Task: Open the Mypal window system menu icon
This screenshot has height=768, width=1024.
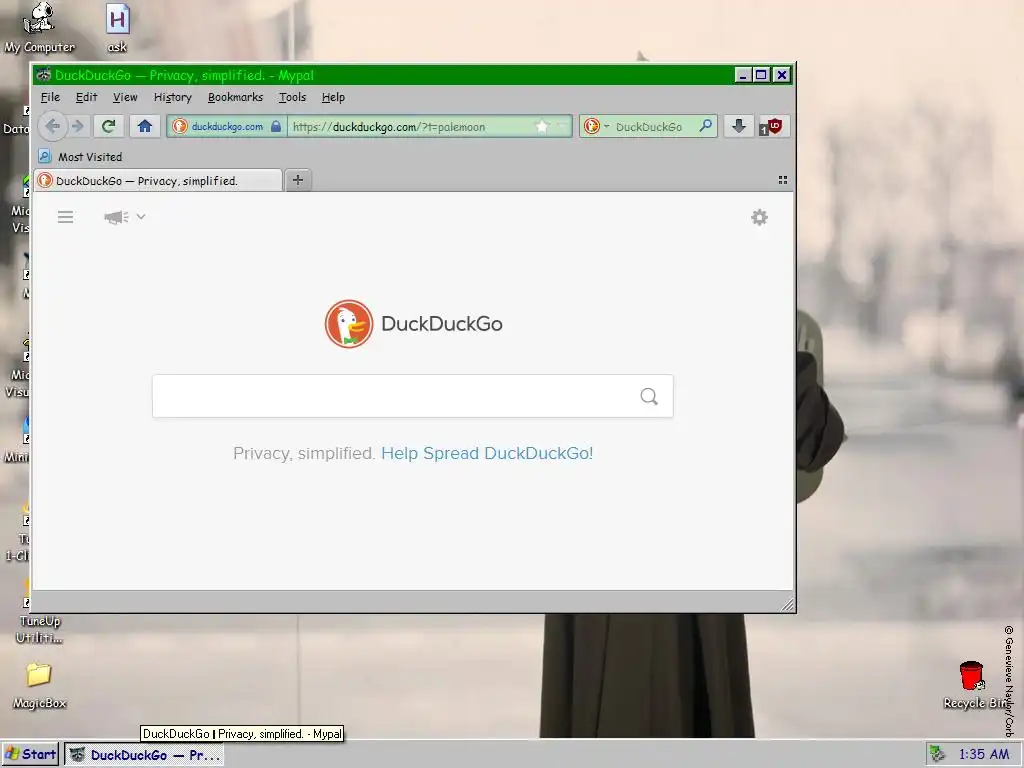Action: pyautogui.click(x=44, y=75)
